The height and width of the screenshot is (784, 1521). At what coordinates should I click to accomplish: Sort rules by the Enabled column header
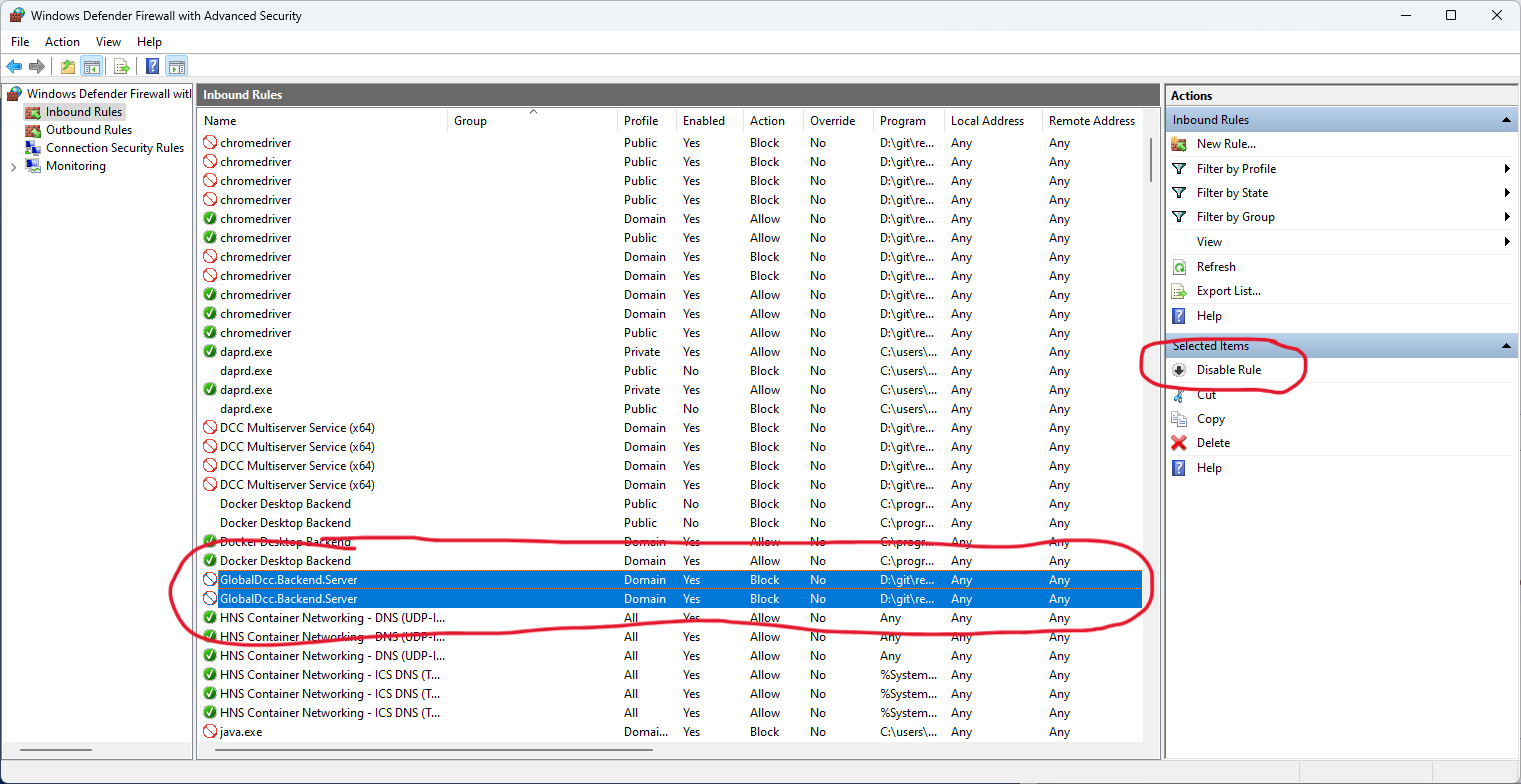(x=710, y=121)
